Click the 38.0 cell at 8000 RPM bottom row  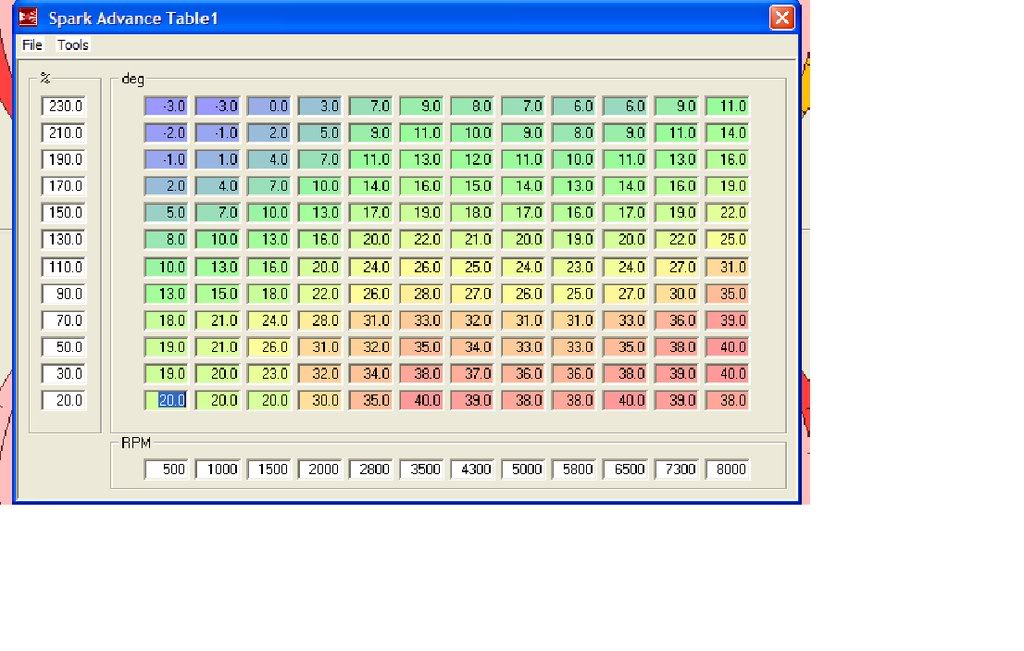pos(727,400)
